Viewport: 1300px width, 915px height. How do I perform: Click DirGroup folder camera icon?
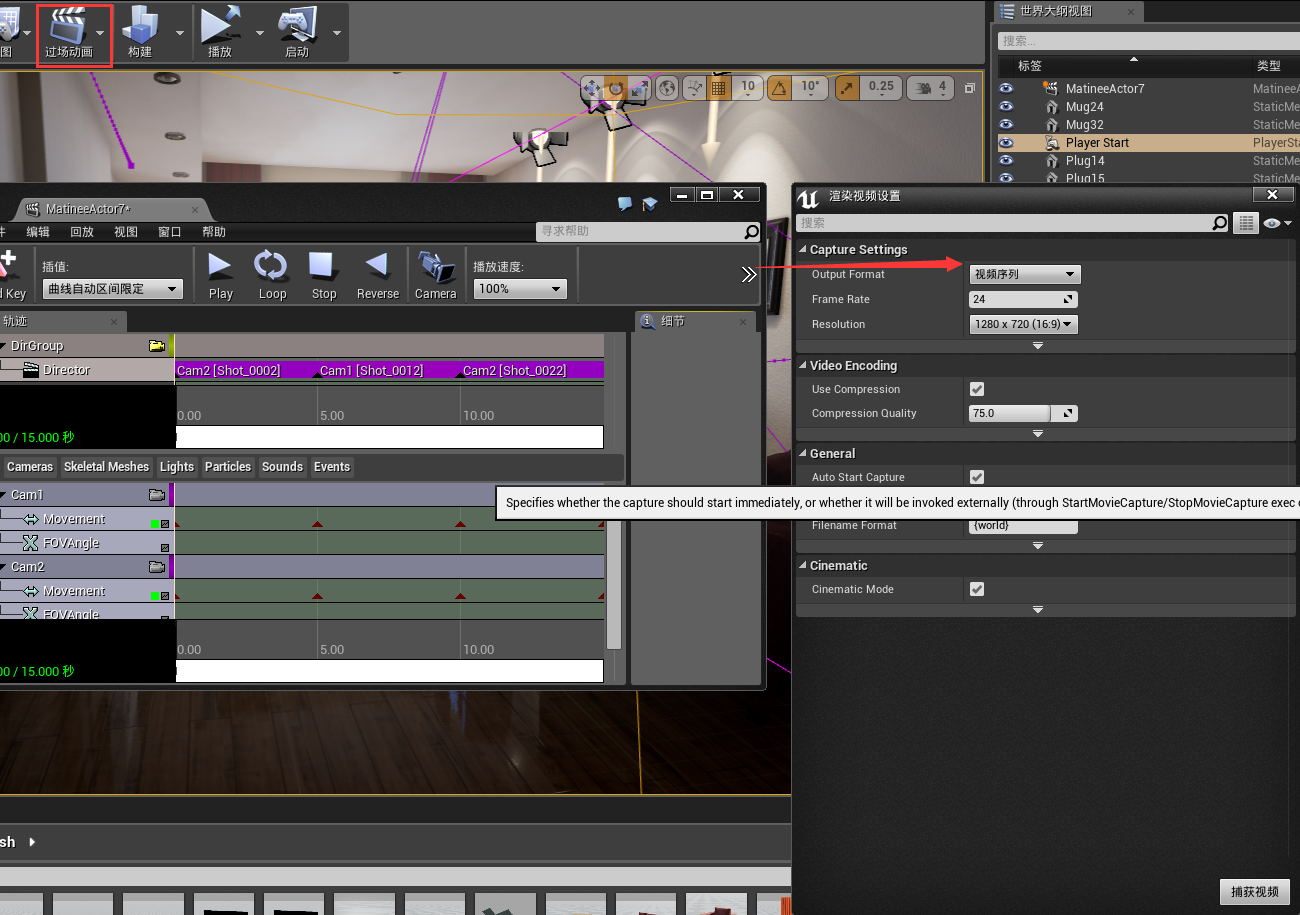click(157, 346)
